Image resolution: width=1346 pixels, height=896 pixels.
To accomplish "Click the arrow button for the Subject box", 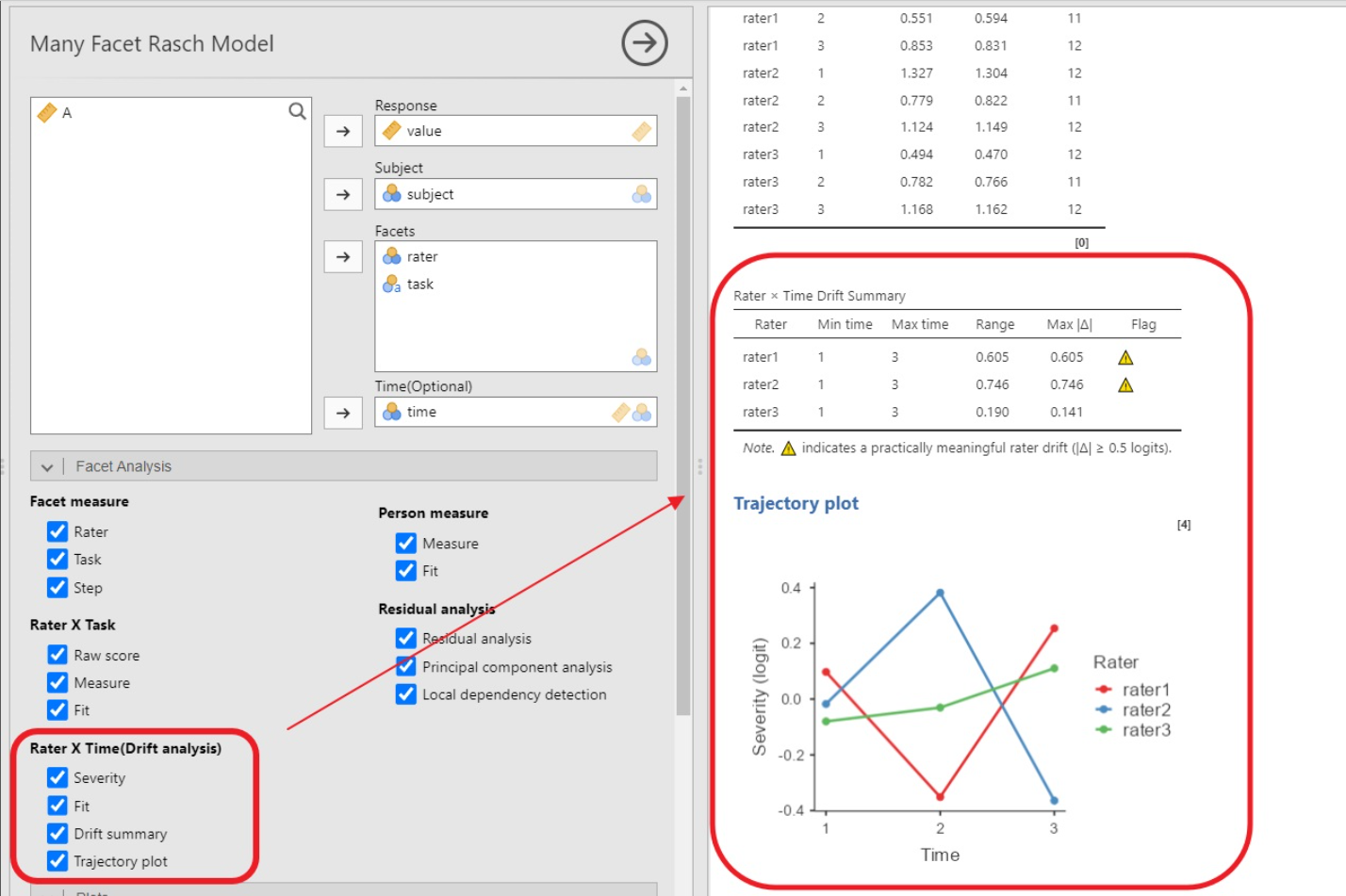I will coord(343,194).
